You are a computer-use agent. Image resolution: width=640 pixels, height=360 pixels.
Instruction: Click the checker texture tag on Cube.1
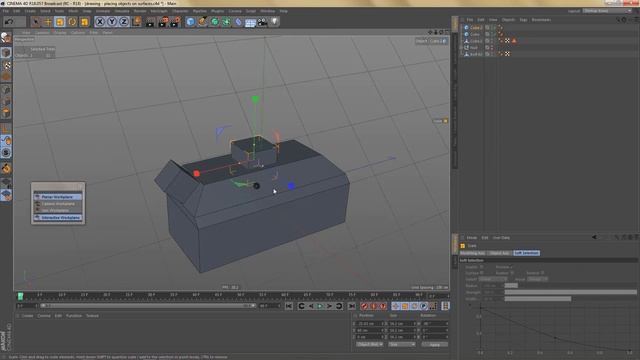point(507,41)
